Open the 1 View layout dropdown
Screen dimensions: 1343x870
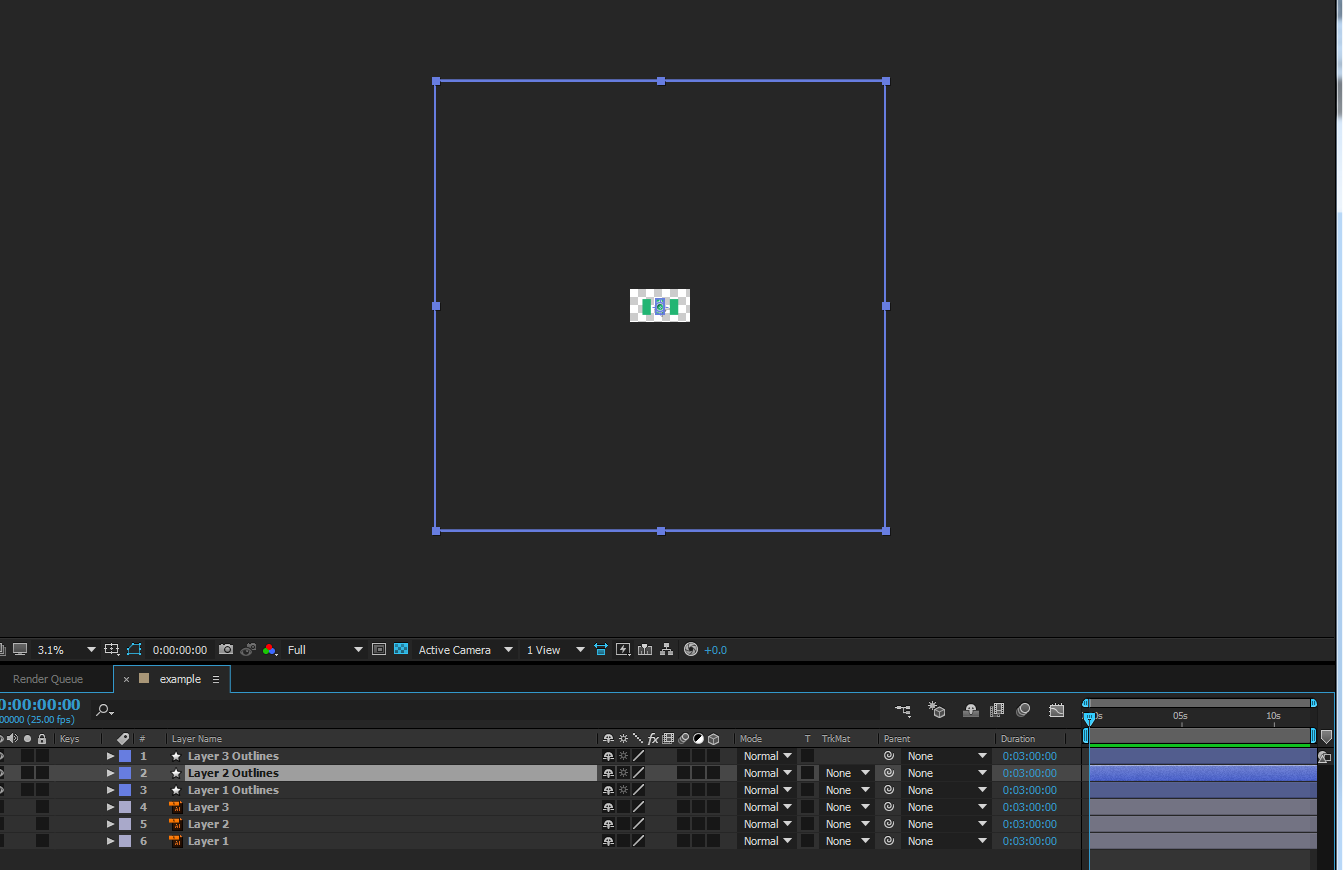(555, 649)
